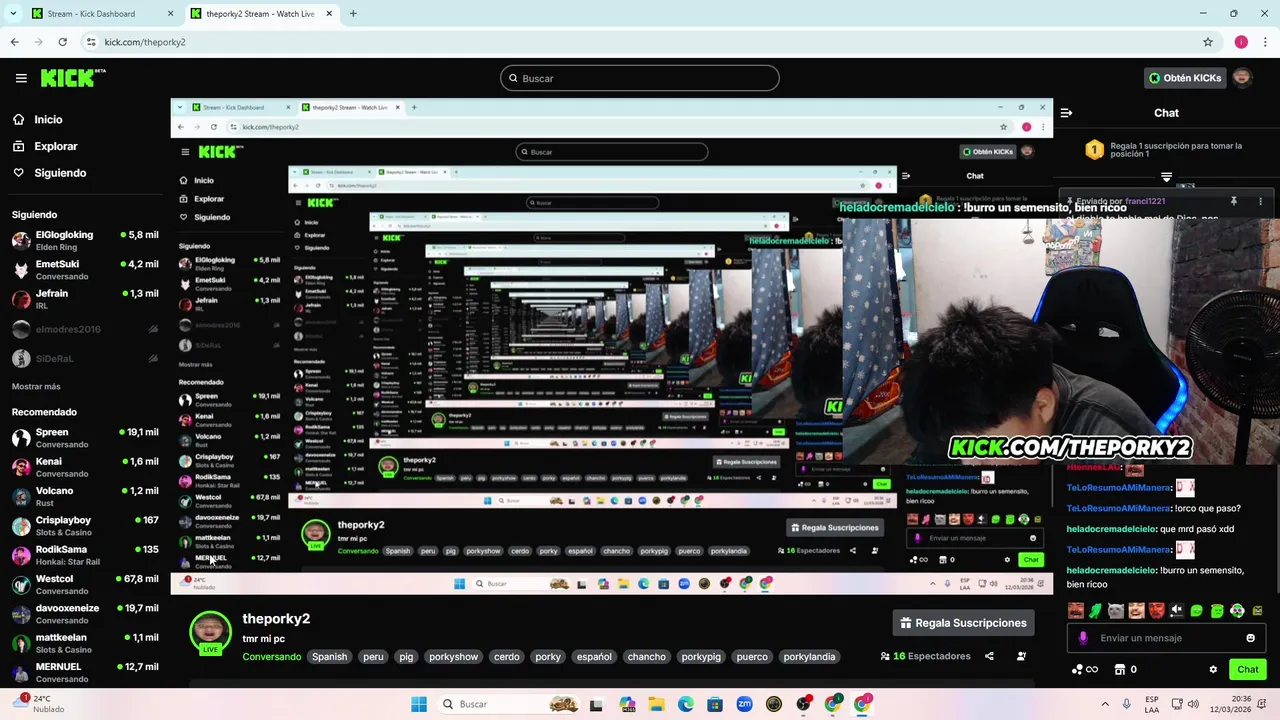Open Explorar in sidebar
The height and width of the screenshot is (720, 1280).
[x=55, y=146]
